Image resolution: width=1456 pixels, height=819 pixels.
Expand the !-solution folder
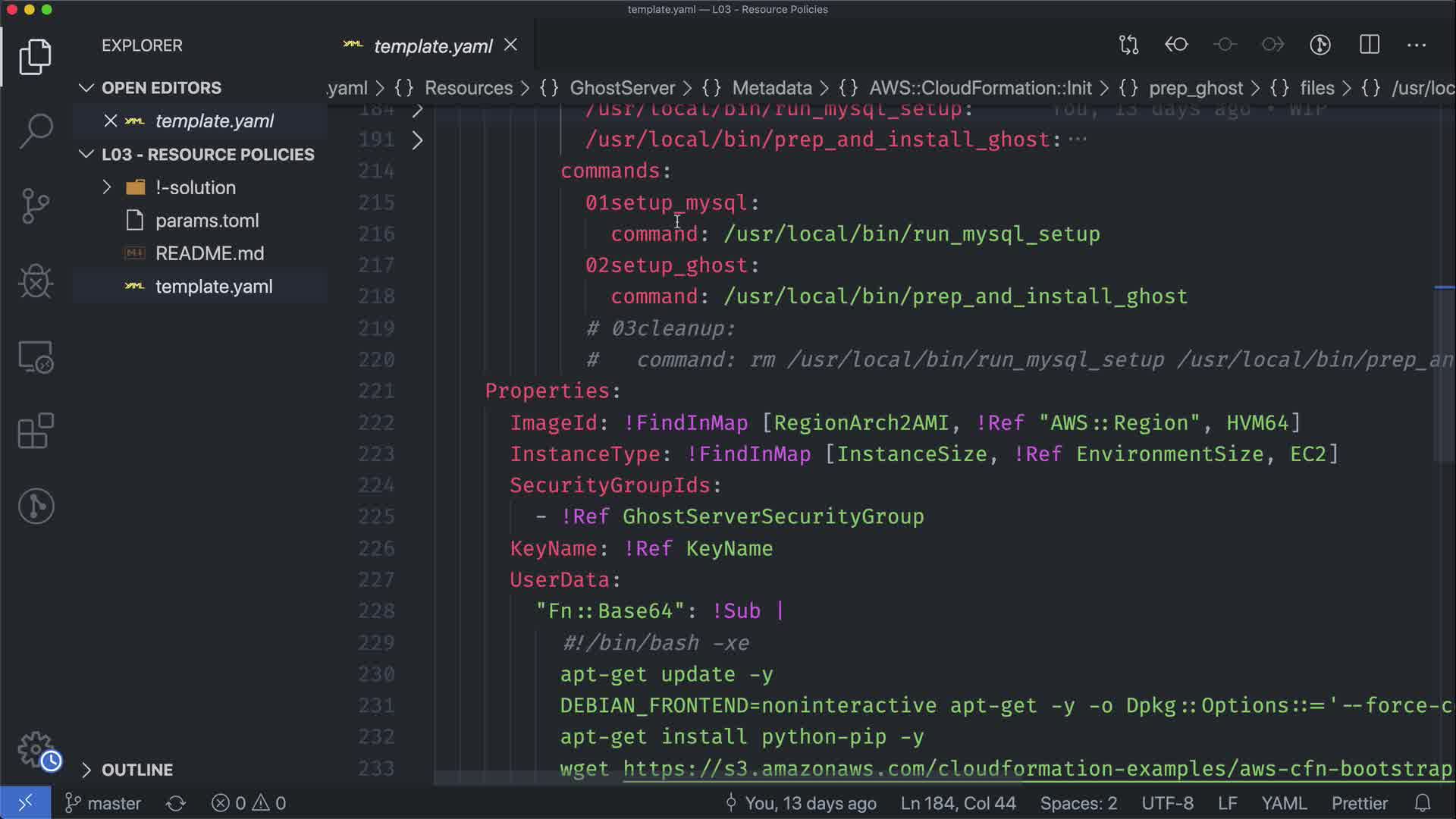107,187
